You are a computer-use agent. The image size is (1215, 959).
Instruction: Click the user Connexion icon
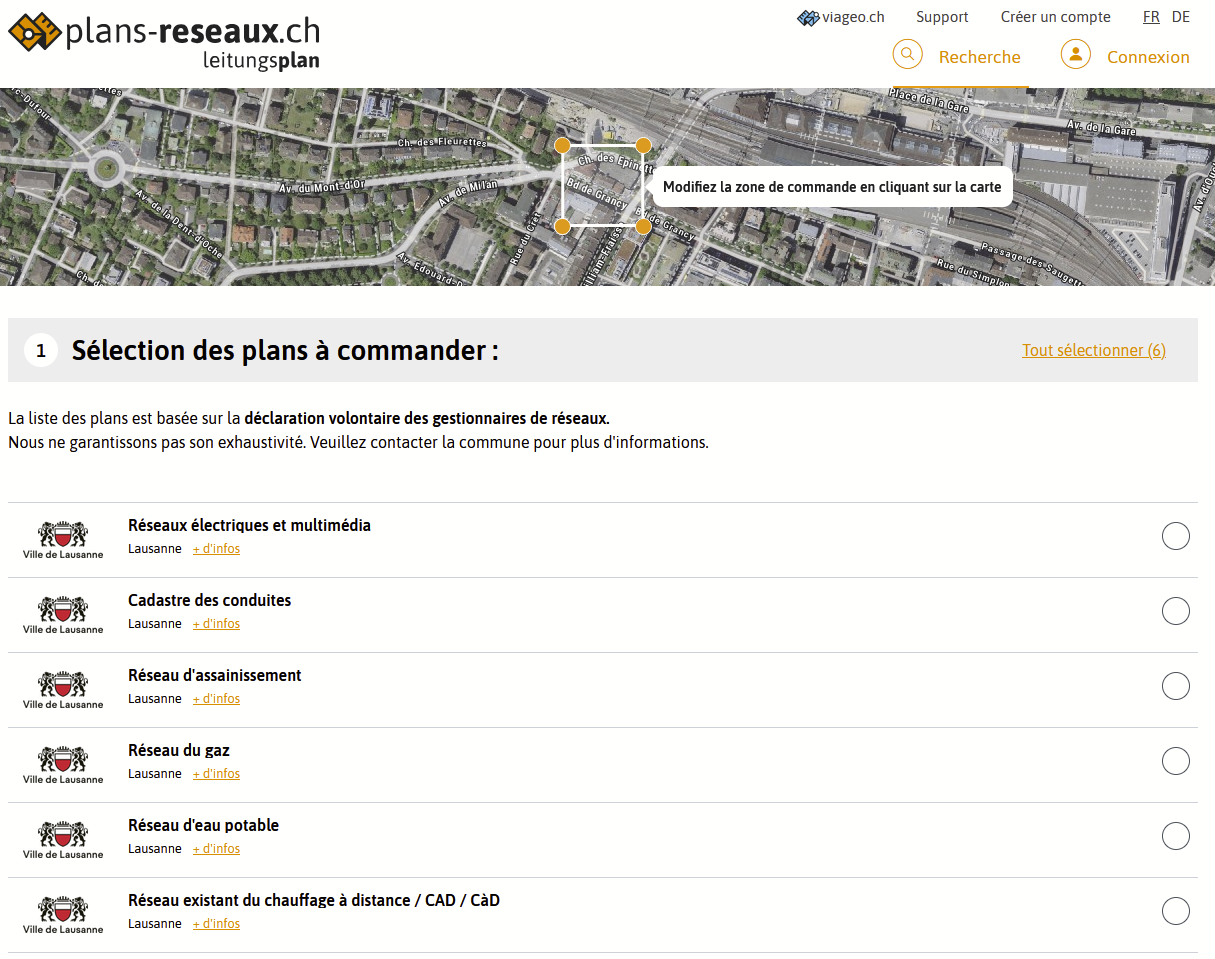(x=1075, y=54)
